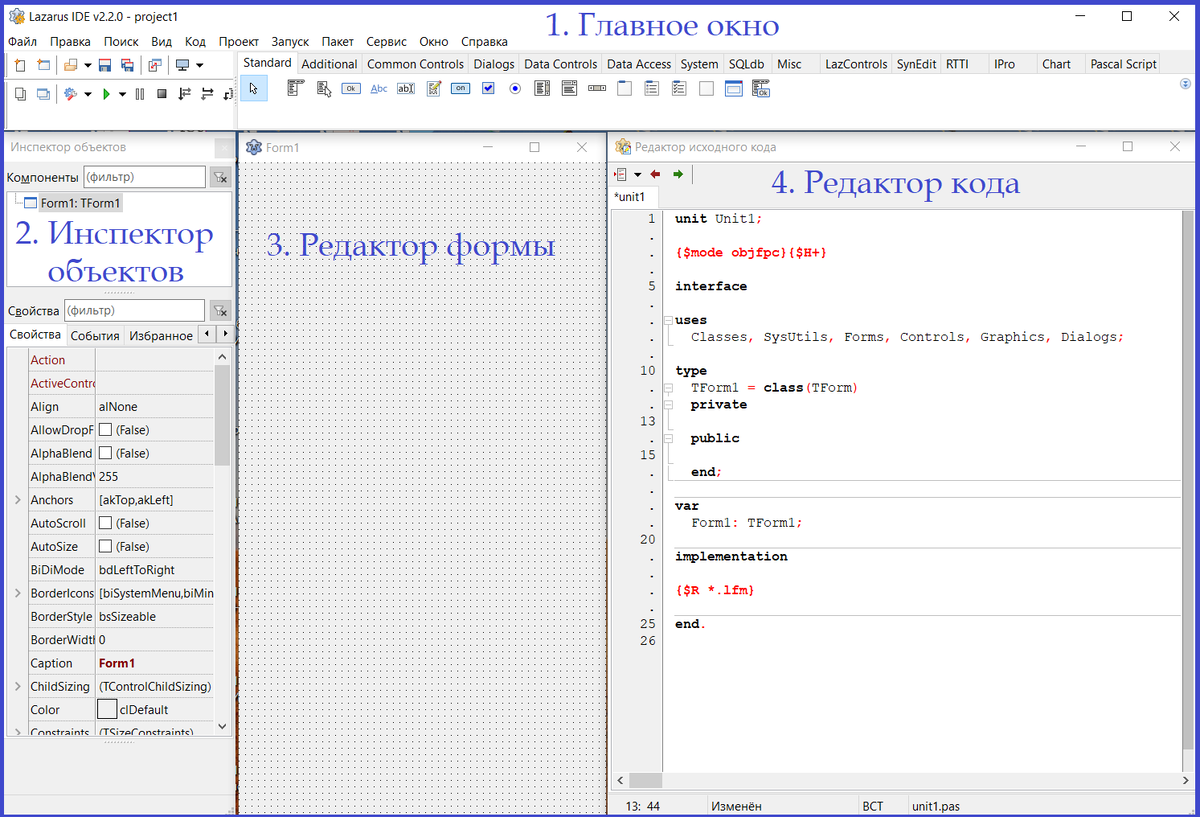Click the Компоненты filter input field
Screen dimensions: 1200x817
144,177
